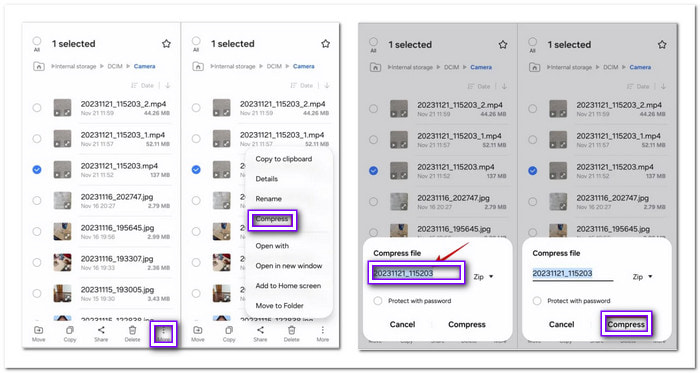Reverse sort order arrow in the leftmost panel
Viewport: 700px width, 373px height.
[168, 85]
